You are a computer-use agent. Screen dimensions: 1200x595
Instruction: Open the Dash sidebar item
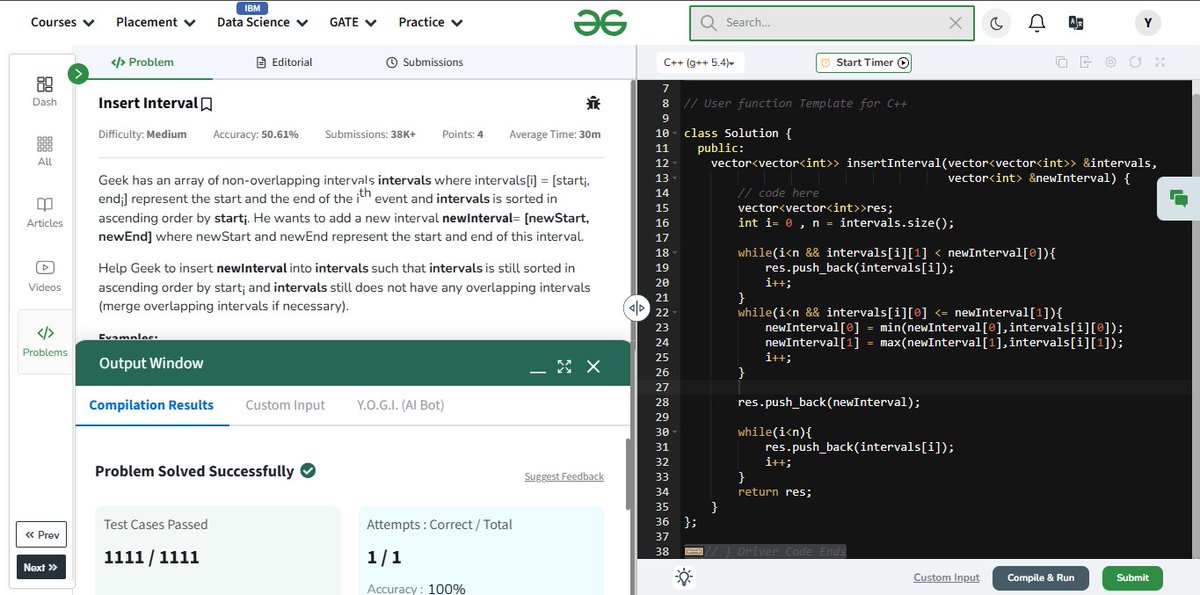(x=45, y=91)
